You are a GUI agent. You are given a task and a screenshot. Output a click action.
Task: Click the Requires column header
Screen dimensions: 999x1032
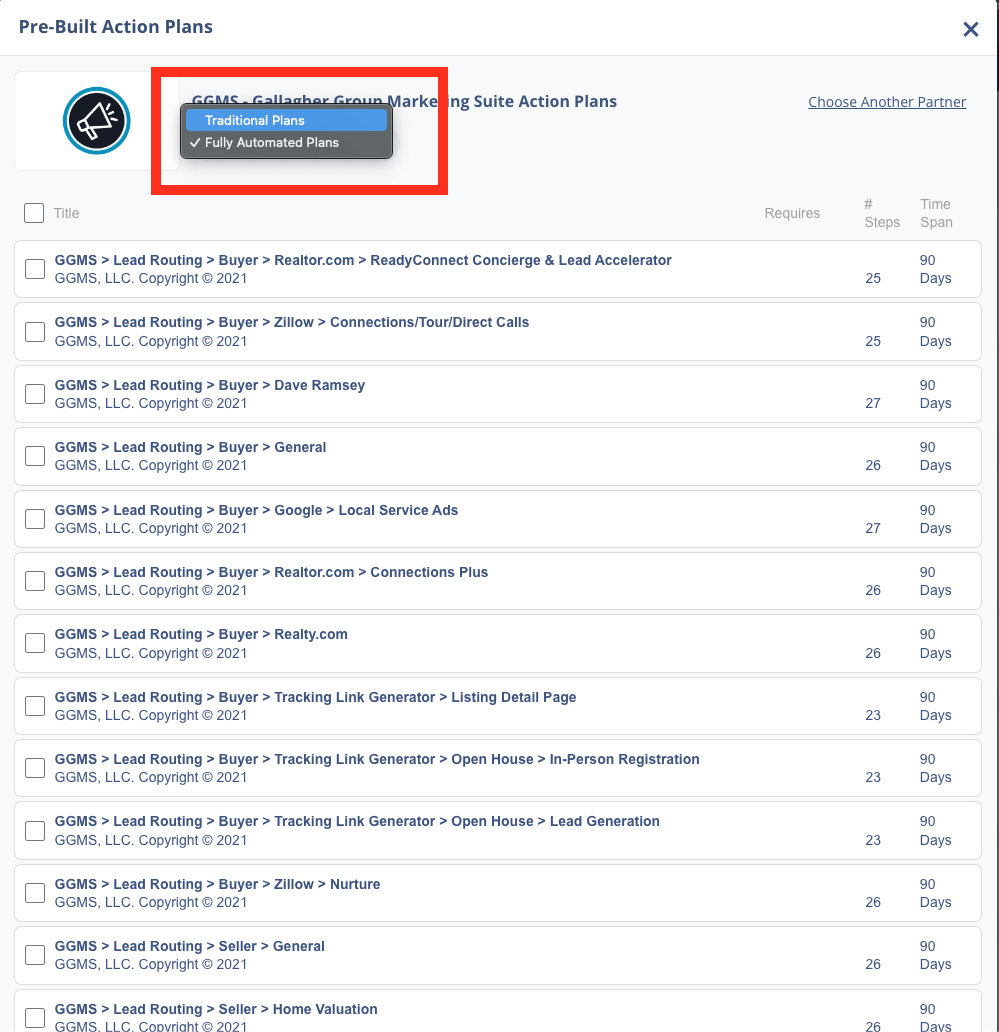[x=792, y=213]
